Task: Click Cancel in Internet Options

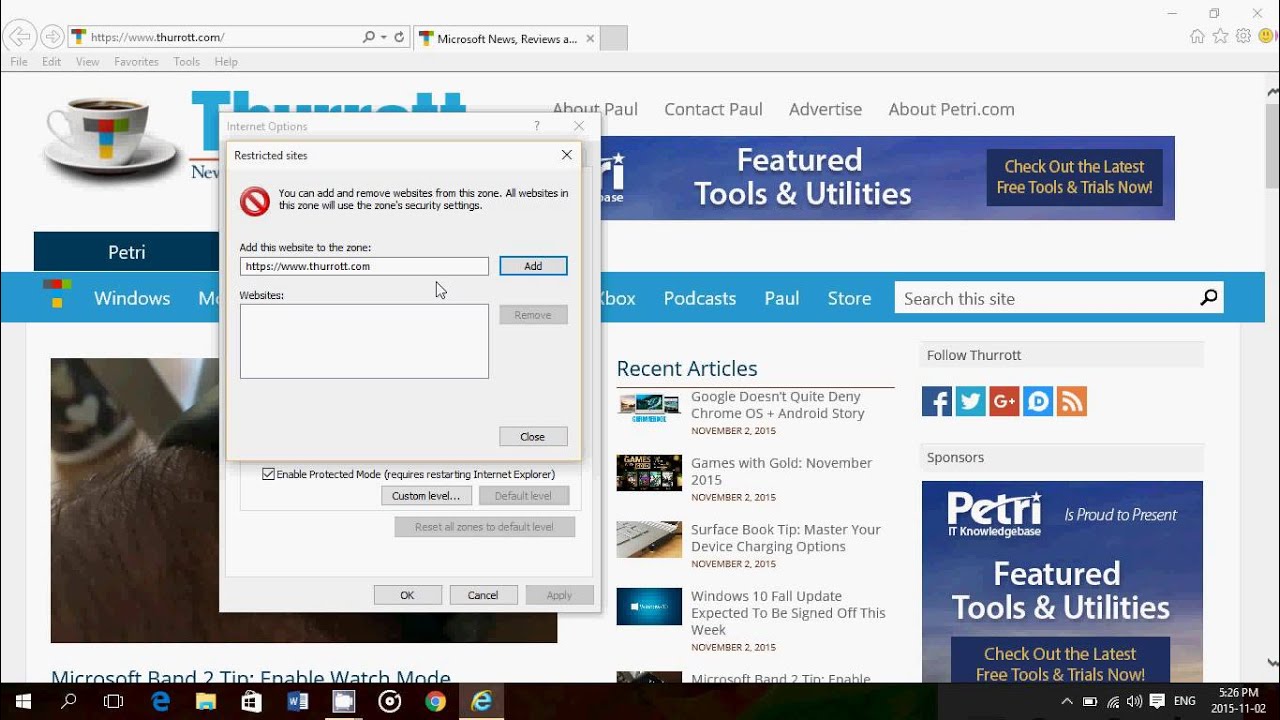Action: (483, 595)
